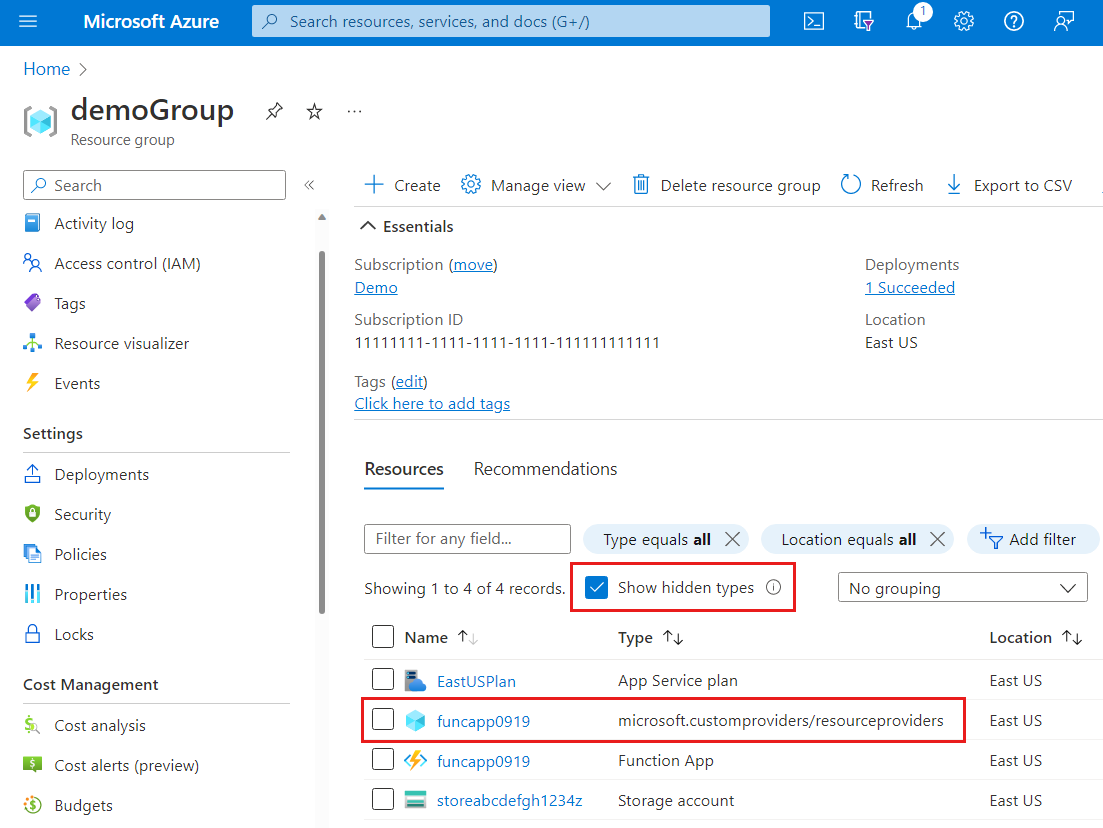Open the Cloud Shell terminal
The image size is (1103, 828).
(813, 20)
